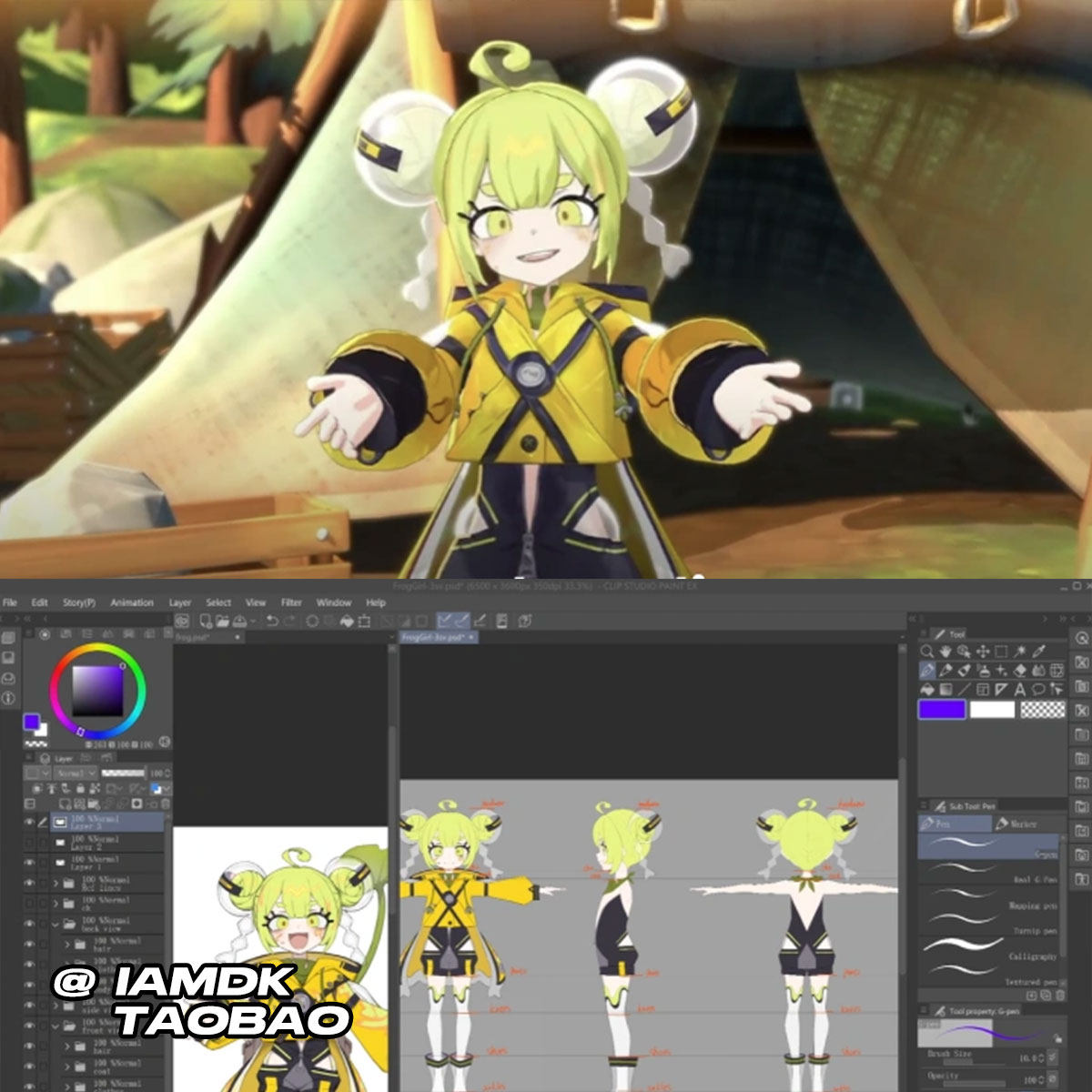Select the Airbrush tool
Viewport: 1092px width, 1092px height.
tap(984, 671)
